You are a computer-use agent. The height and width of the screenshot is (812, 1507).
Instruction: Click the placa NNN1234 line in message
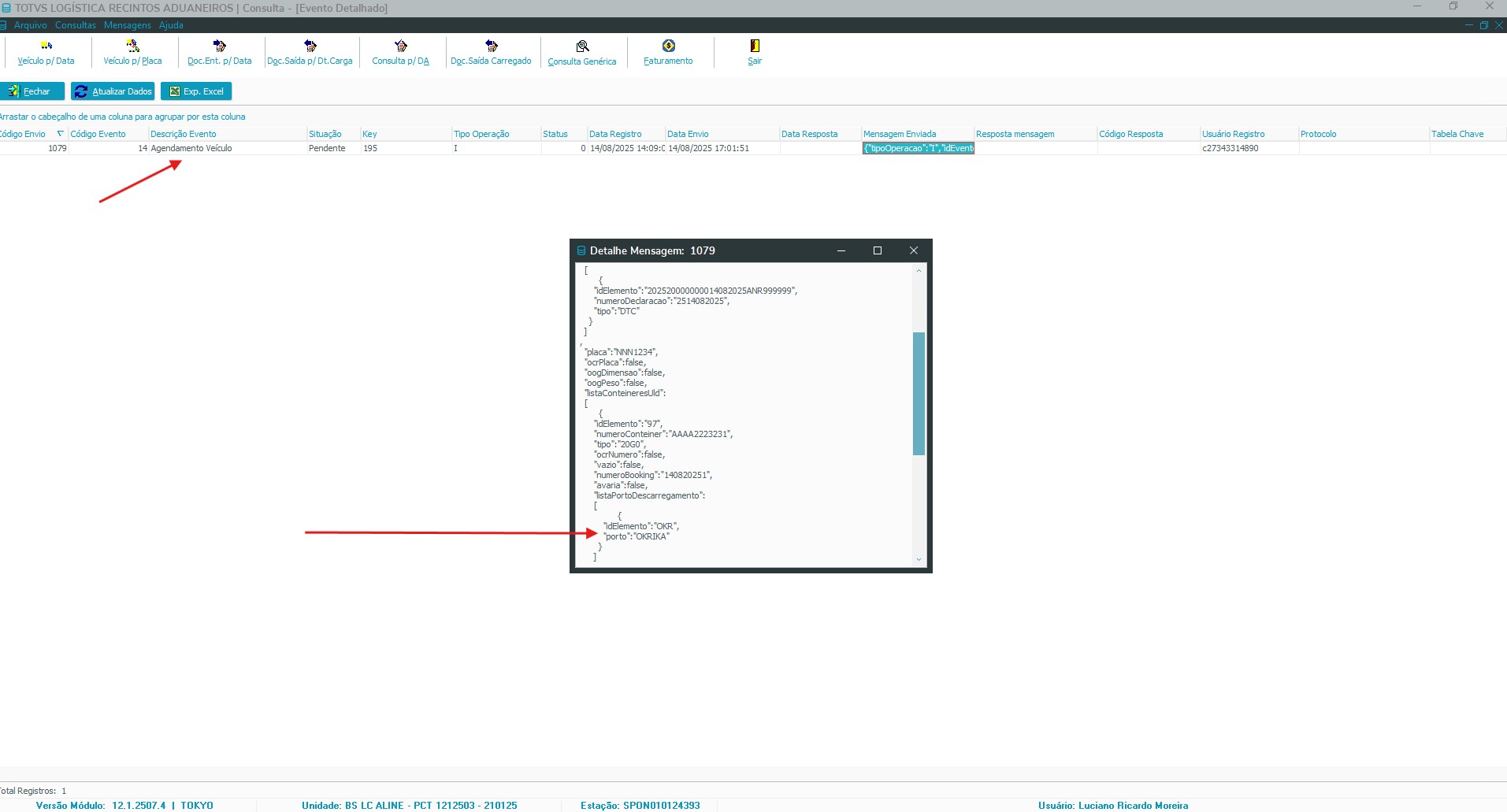pos(622,352)
